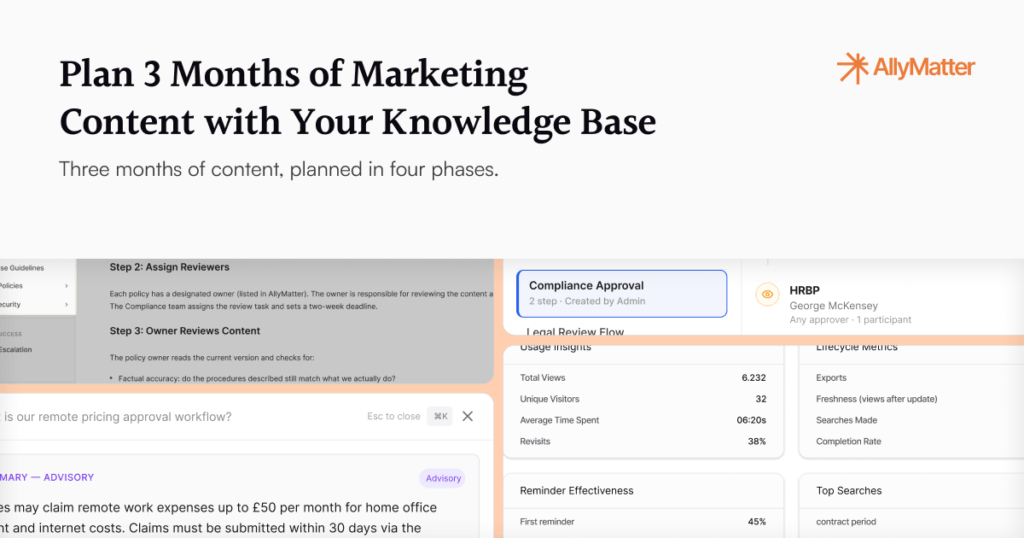Click the Average Time Spent label
This screenshot has width=1024, height=538.
coord(559,420)
